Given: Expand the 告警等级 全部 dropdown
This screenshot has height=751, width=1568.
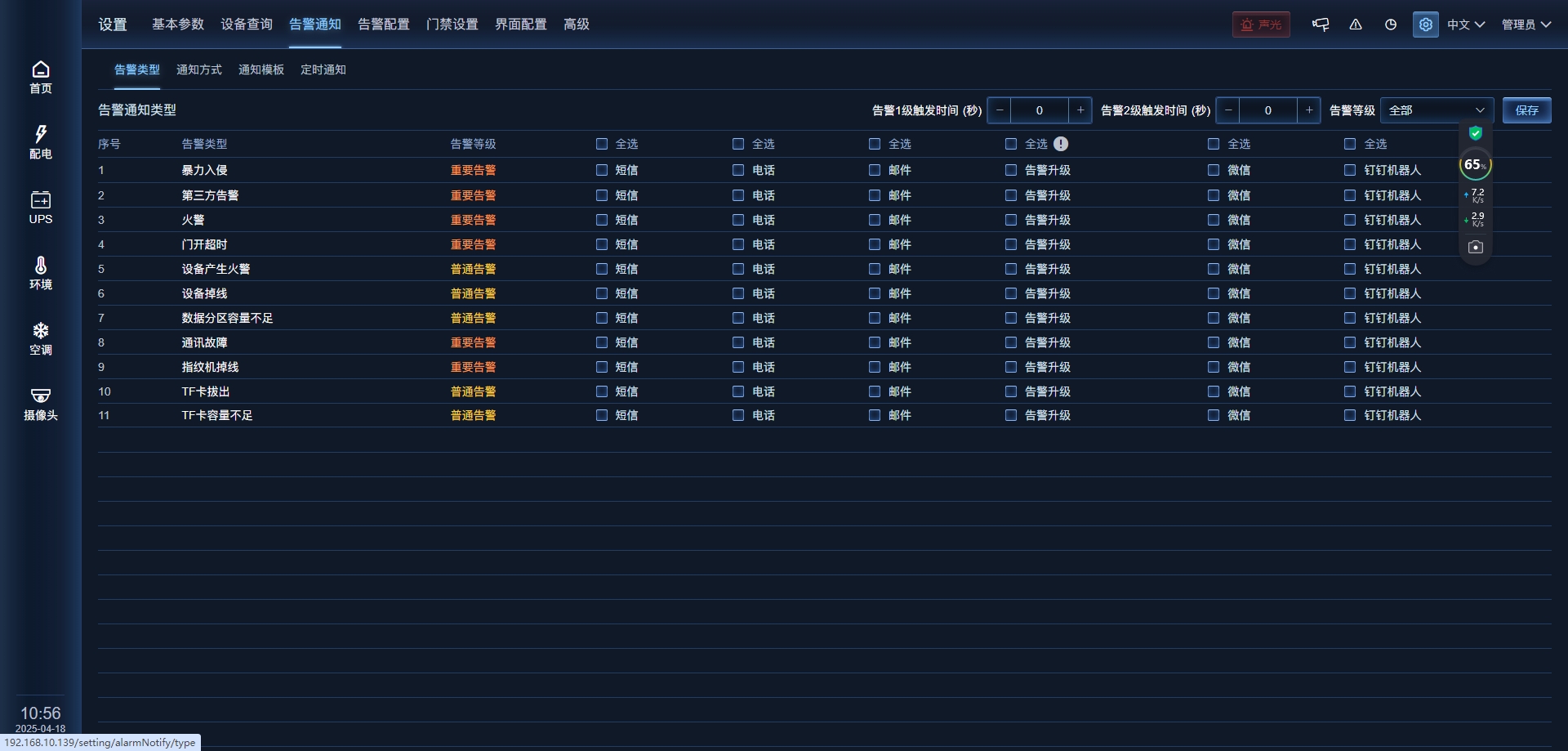Looking at the screenshot, I should 1437,110.
